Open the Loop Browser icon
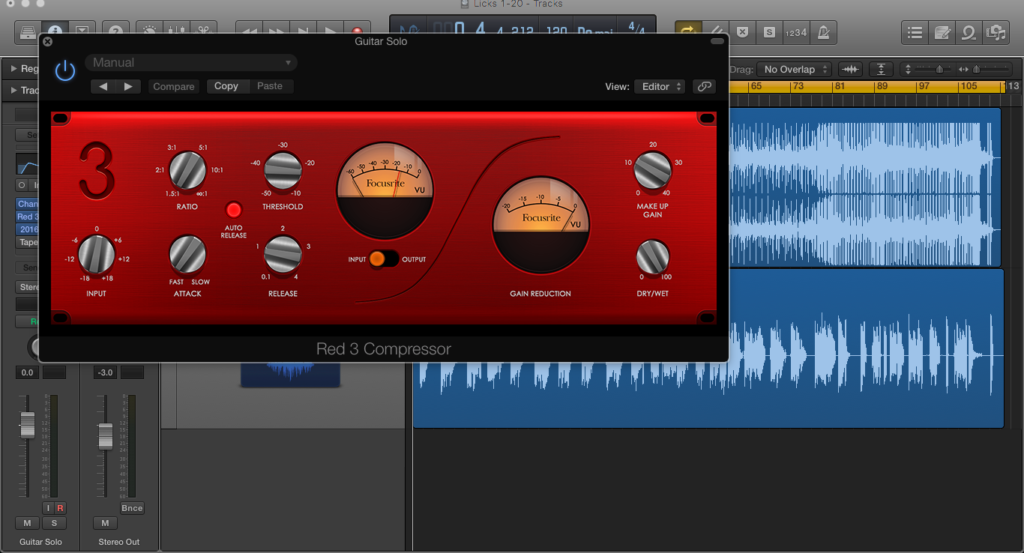1024x553 pixels. pos(968,32)
